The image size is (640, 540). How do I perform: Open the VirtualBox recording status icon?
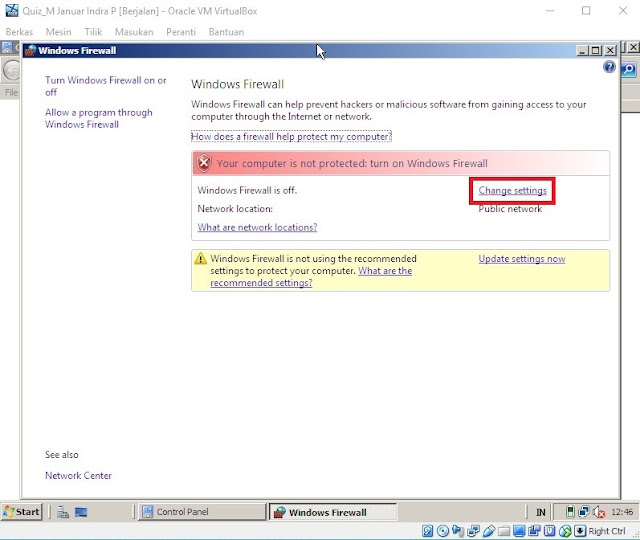[534, 531]
